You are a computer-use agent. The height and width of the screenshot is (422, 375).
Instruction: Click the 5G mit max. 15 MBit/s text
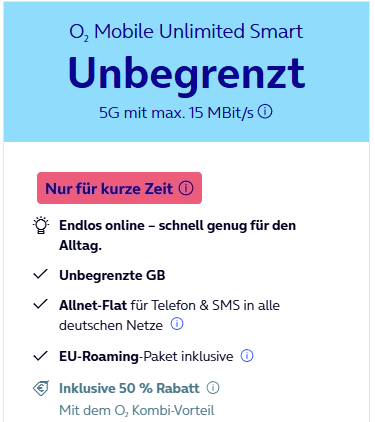pos(176,113)
